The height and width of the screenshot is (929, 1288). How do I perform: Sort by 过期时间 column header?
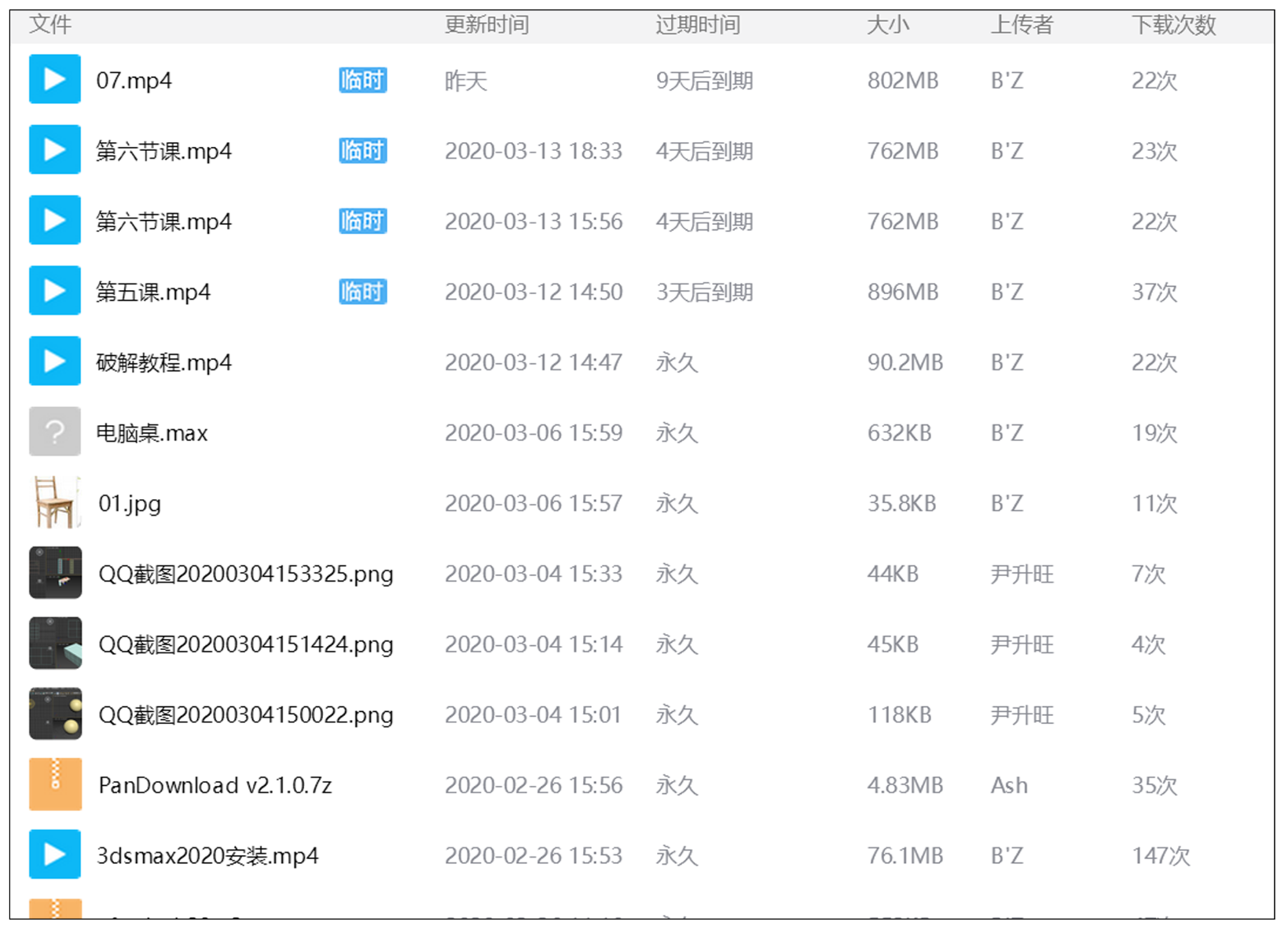[698, 25]
